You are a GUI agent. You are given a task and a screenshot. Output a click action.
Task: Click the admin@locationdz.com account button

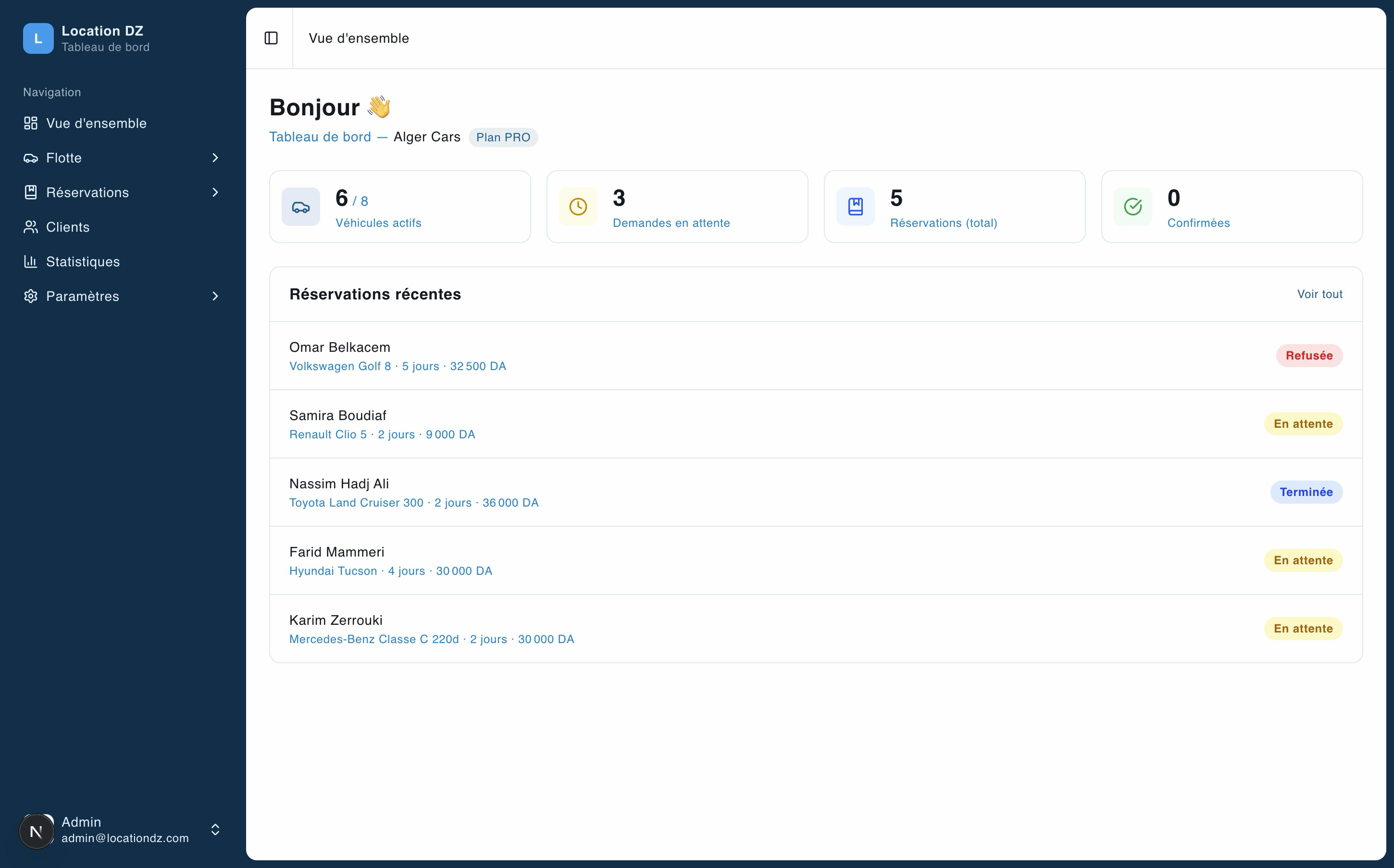point(123,830)
